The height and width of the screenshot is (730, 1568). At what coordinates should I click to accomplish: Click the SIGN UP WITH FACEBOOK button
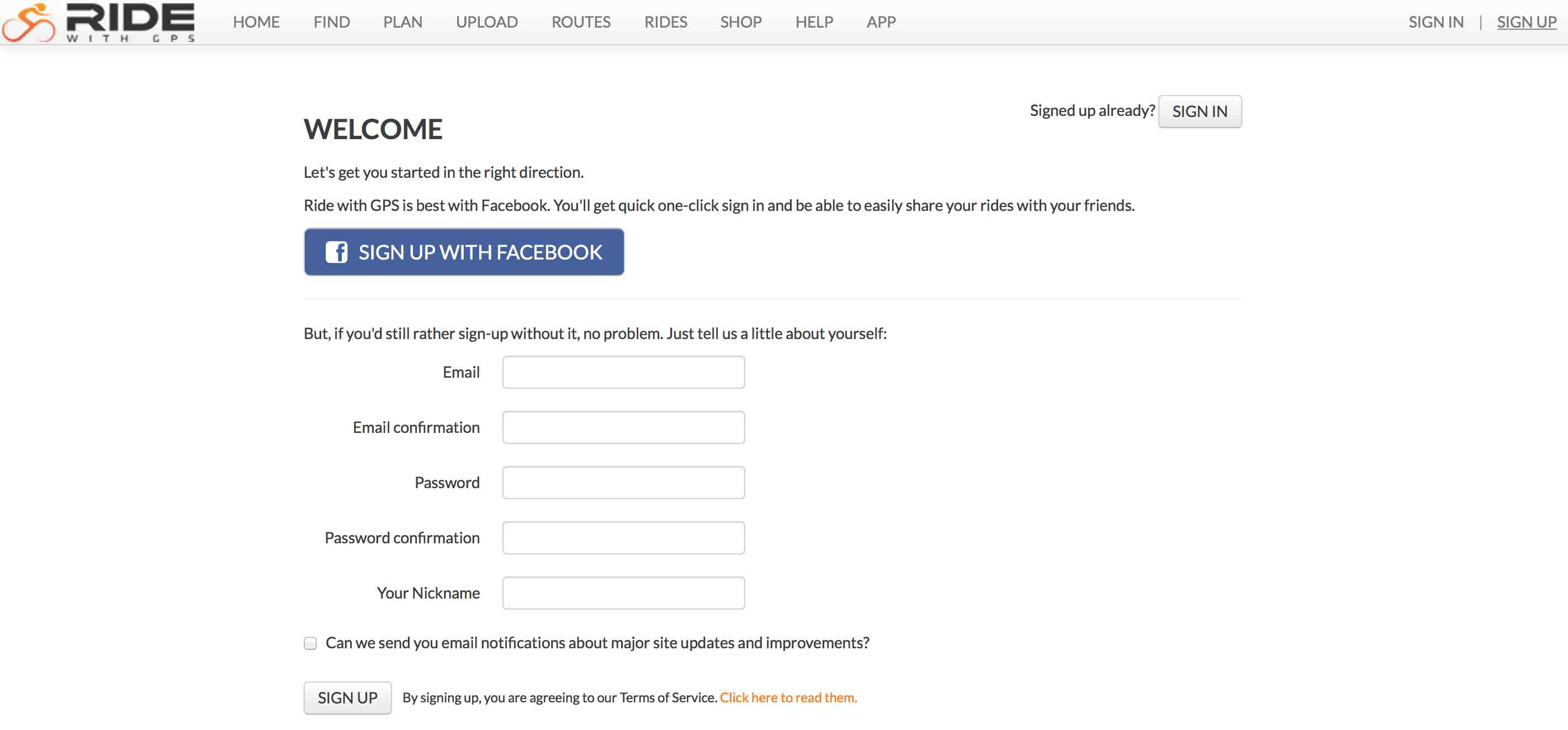point(464,252)
